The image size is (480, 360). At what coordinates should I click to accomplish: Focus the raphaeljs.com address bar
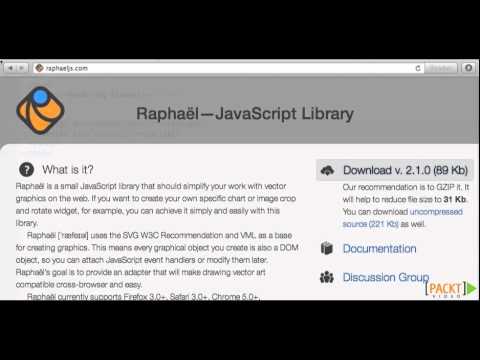coord(229,68)
